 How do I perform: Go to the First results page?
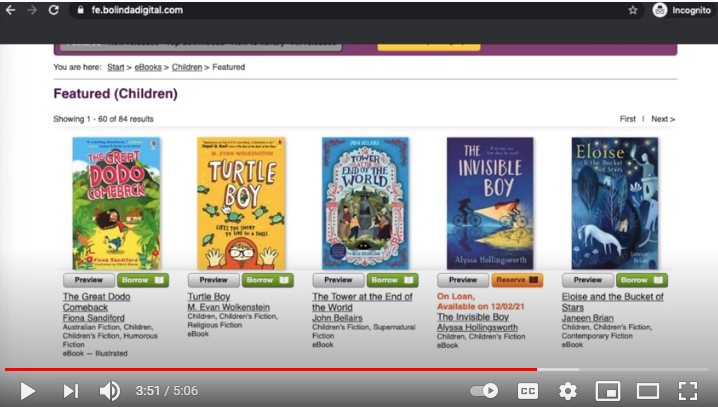pos(627,119)
